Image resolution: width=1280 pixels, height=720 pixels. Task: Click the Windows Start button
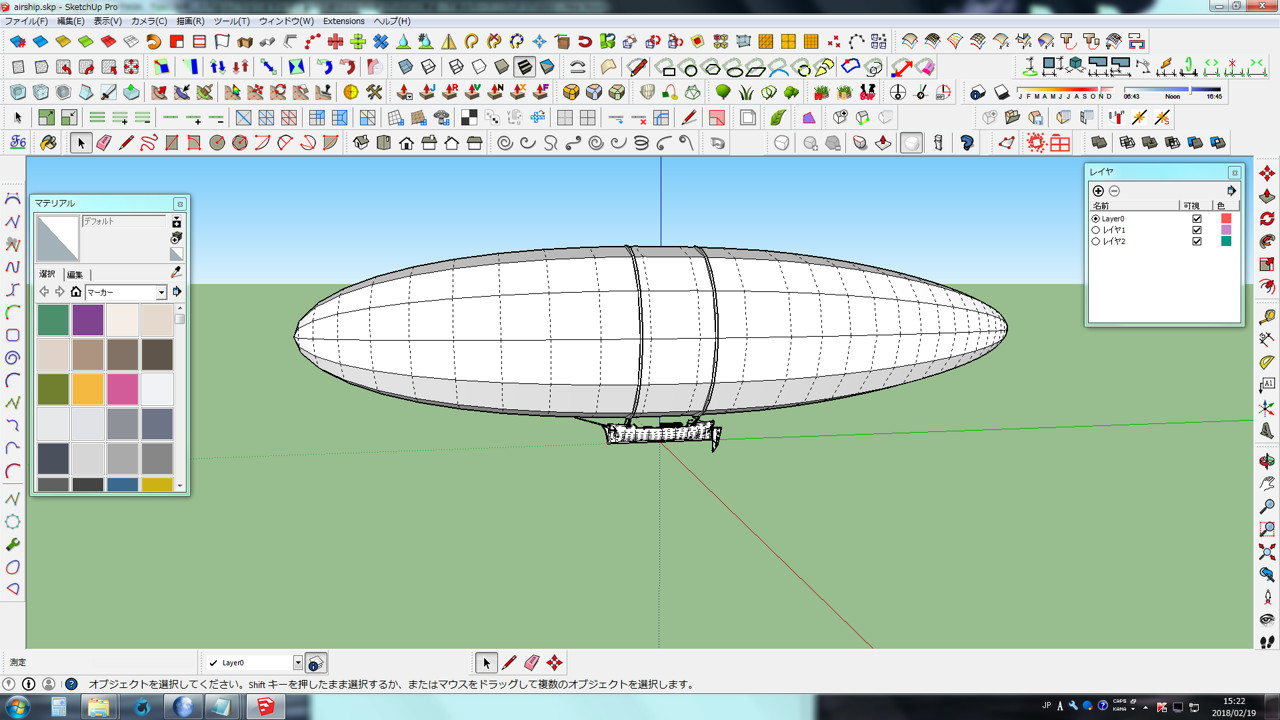click(x=17, y=707)
